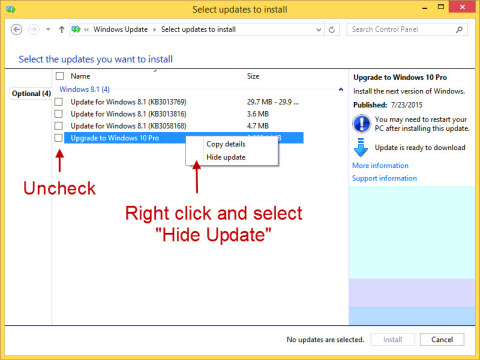The image size is (480, 360).
Task: Click the Forward navigation arrow
Action: tap(33, 30)
